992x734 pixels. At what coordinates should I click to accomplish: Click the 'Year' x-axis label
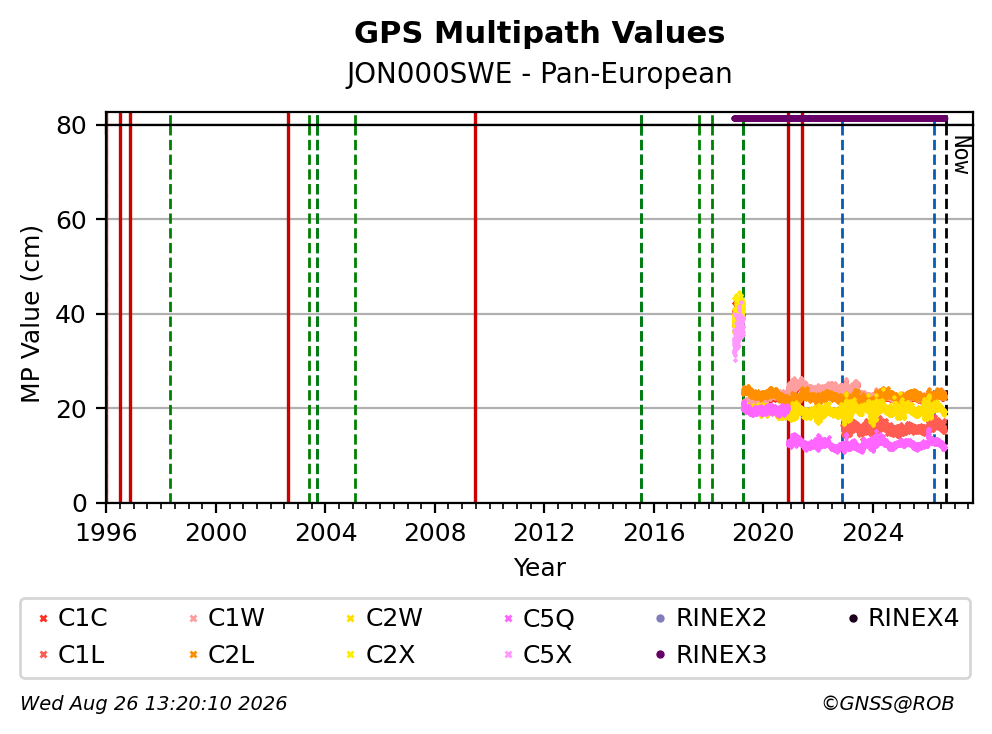click(x=539, y=568)
